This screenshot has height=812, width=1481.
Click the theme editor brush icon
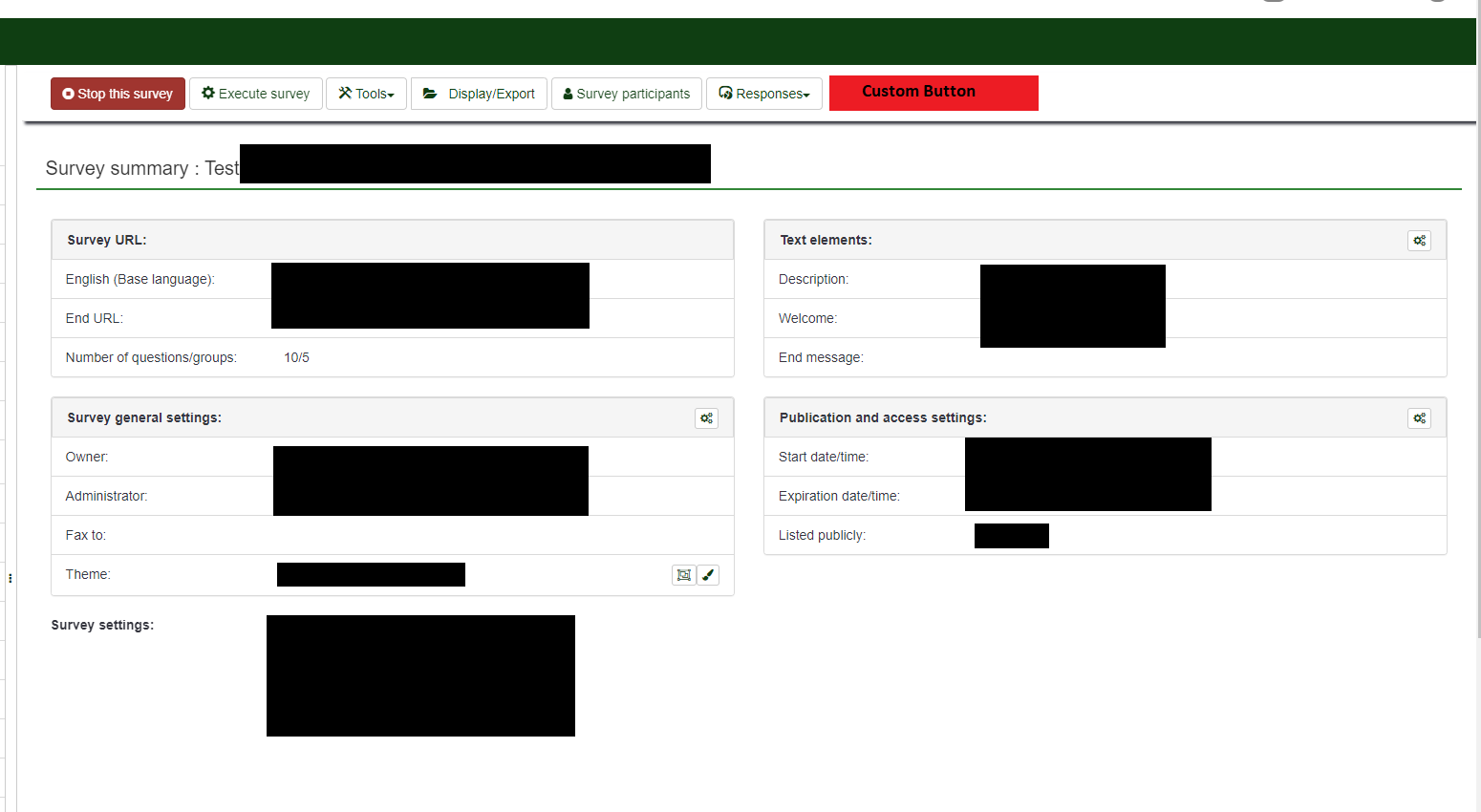pyautogui.click(x=708, y=575)
